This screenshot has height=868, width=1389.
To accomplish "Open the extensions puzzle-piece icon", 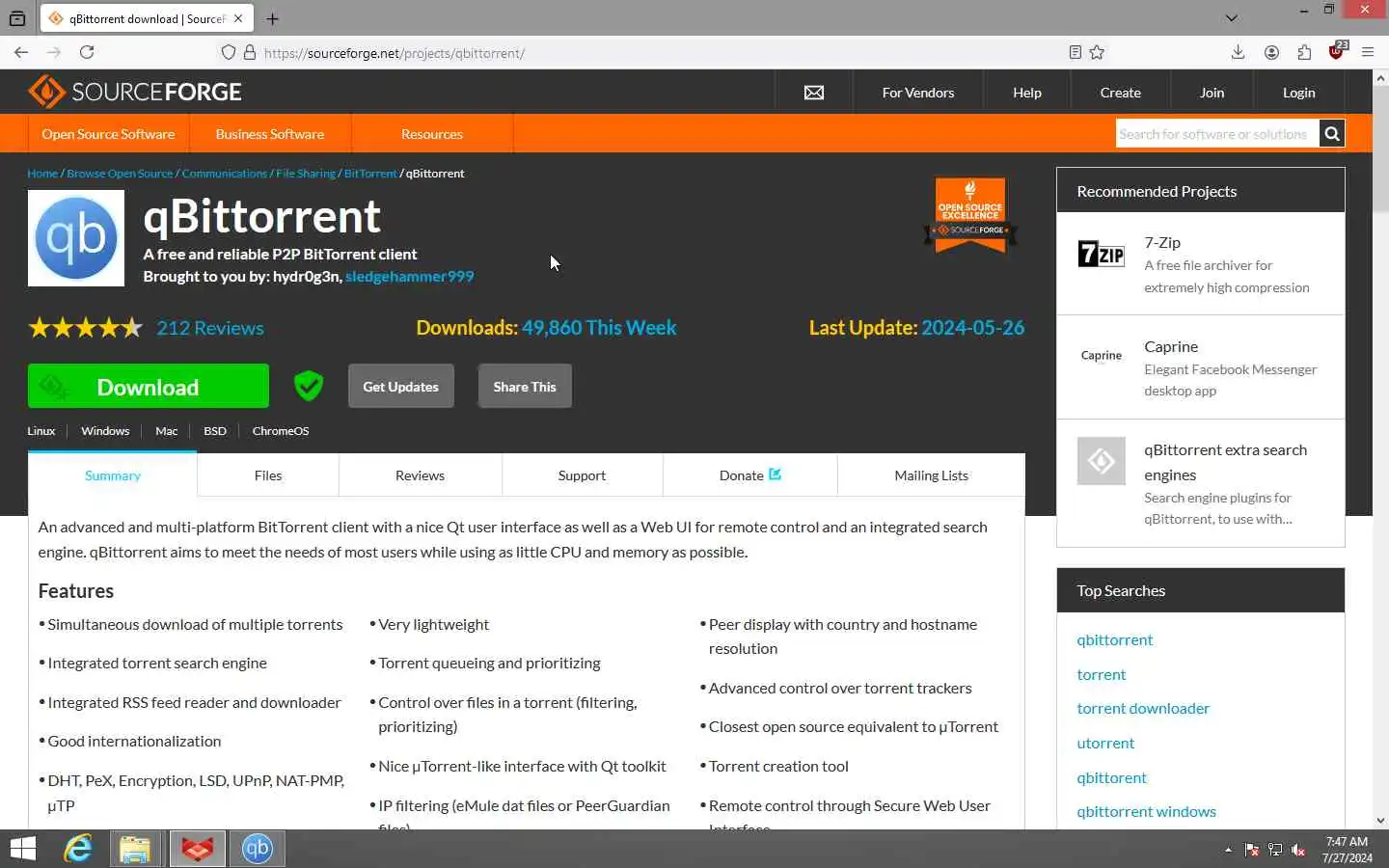I will (1304, 53).
